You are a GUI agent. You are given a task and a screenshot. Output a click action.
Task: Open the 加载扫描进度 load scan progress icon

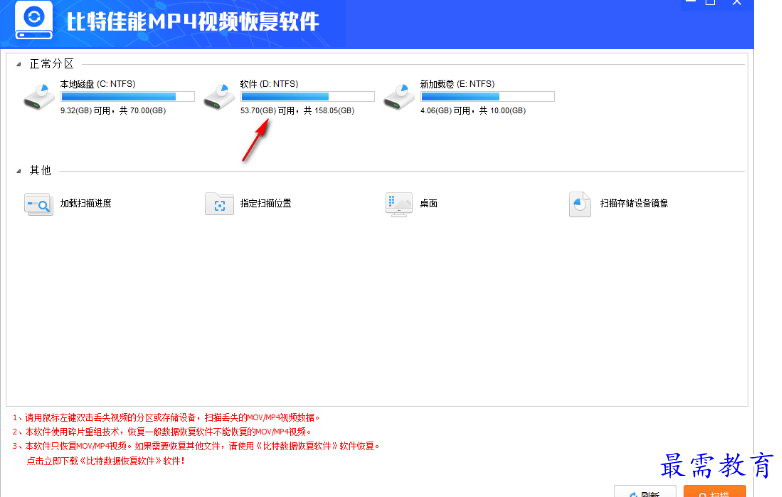pyautogui.click(x=38, y=204)
